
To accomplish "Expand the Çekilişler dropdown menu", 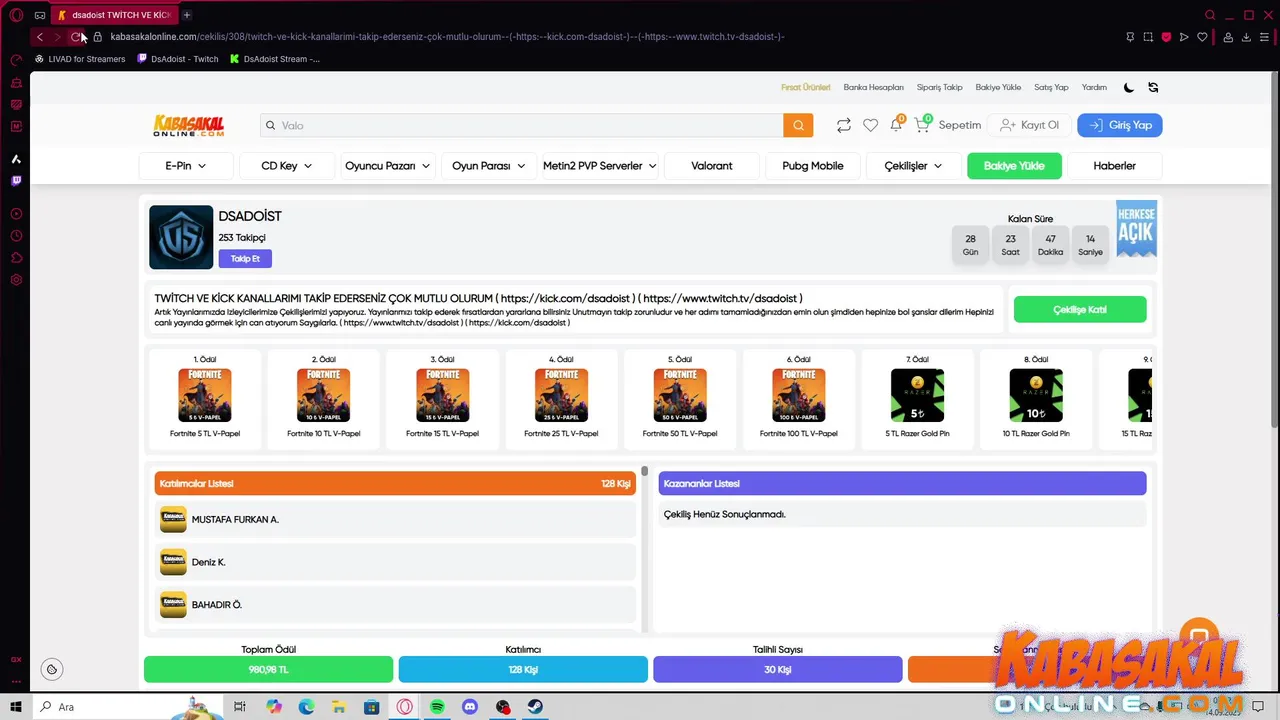I will [913, 166].
